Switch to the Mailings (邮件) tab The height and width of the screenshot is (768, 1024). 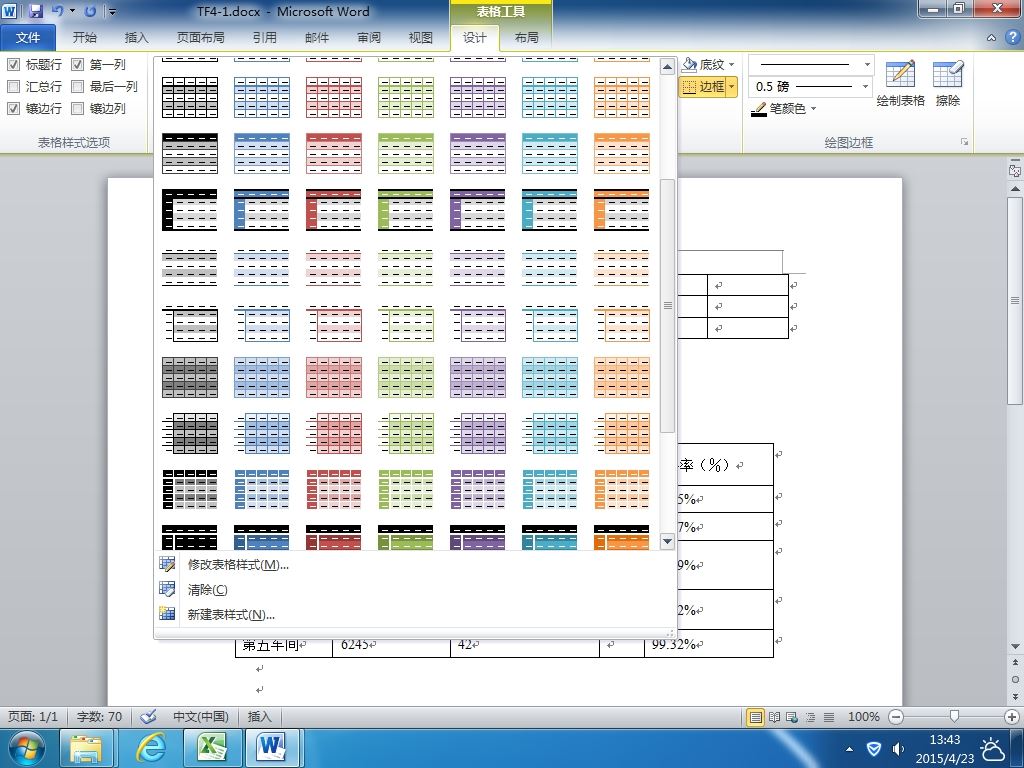tap(317, 38)
